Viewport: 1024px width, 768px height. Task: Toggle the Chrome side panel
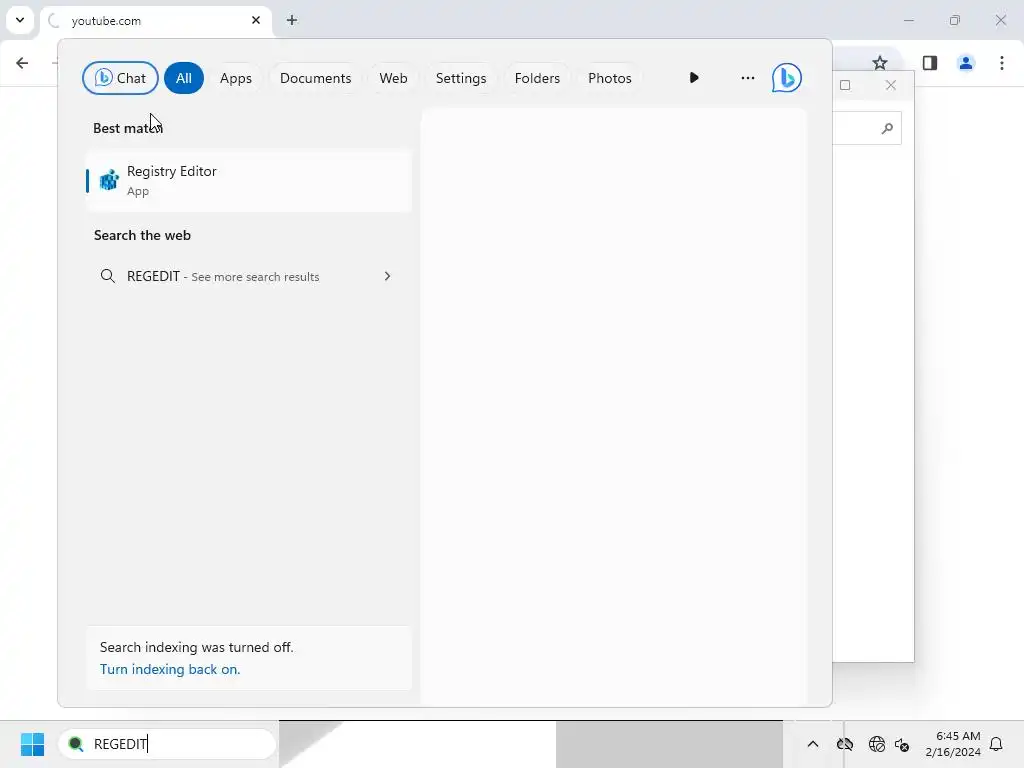[x=929, y=63]
